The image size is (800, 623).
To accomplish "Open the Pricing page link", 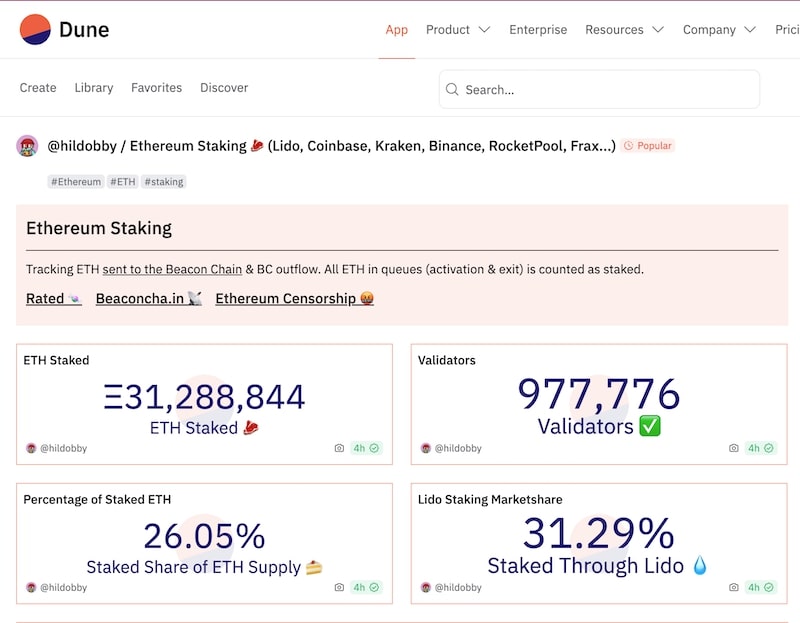I will click(x=787, y=30).
